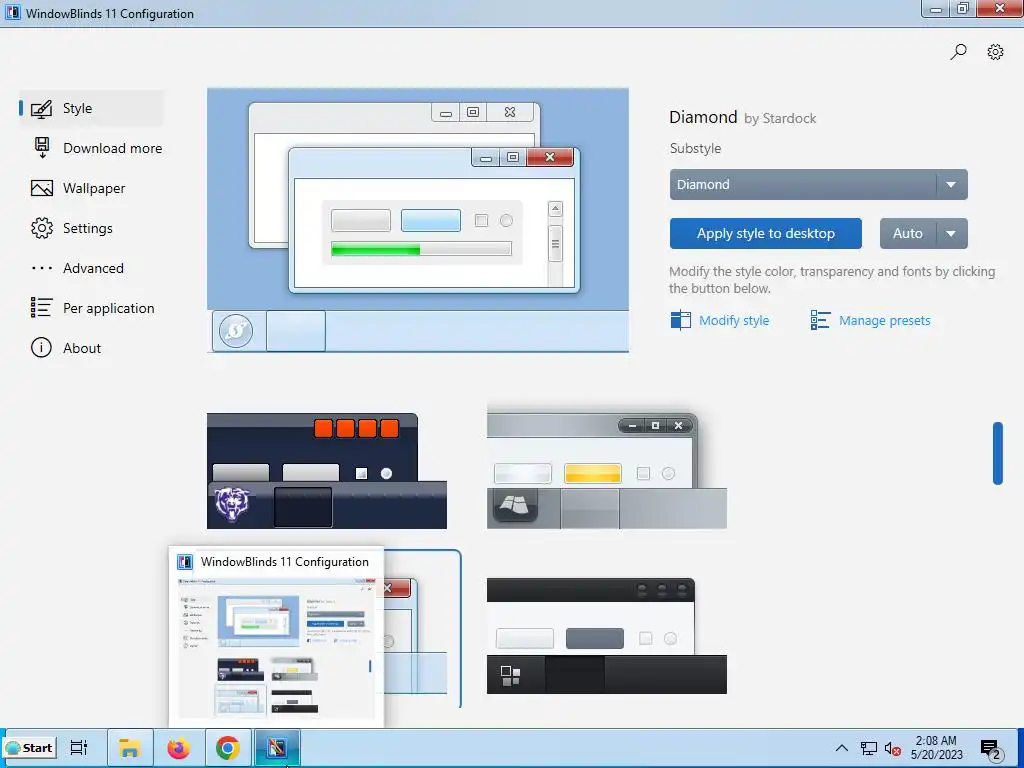Launch Firefox from the taskbar
The image size is (1024, 768).
[178, 748]
